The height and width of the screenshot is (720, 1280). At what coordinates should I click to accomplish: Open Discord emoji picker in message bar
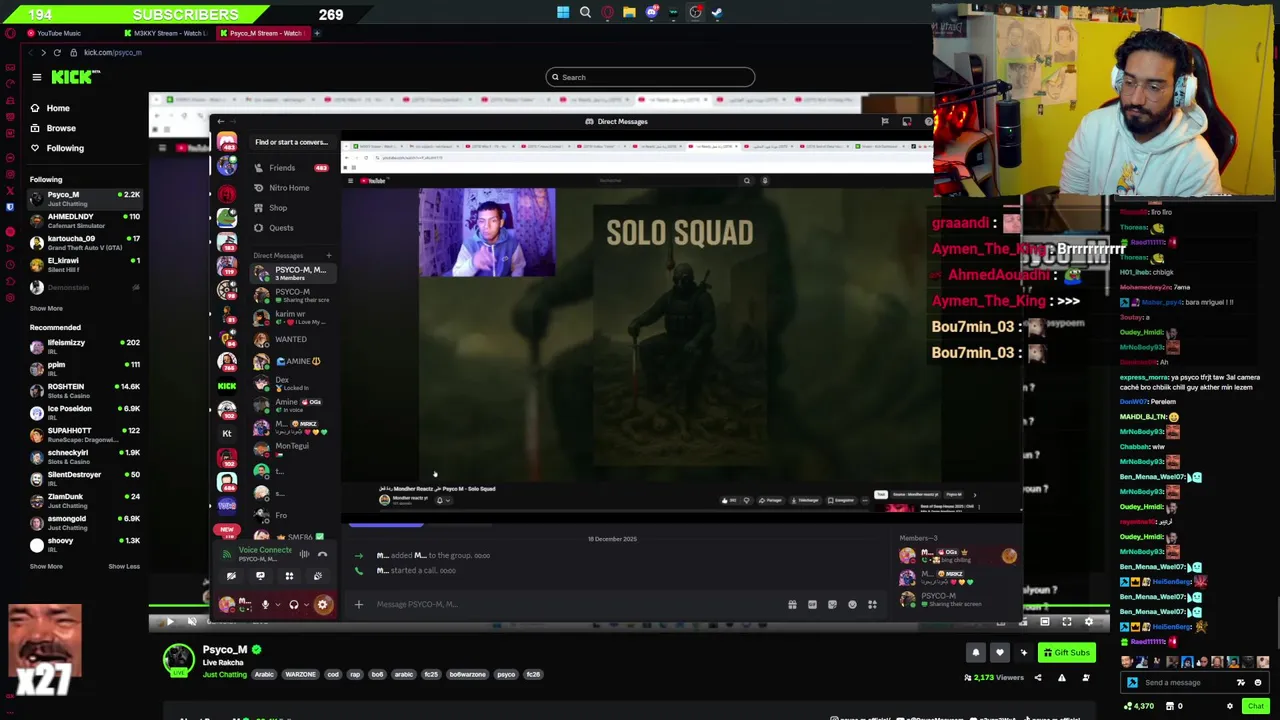[852, 604]
